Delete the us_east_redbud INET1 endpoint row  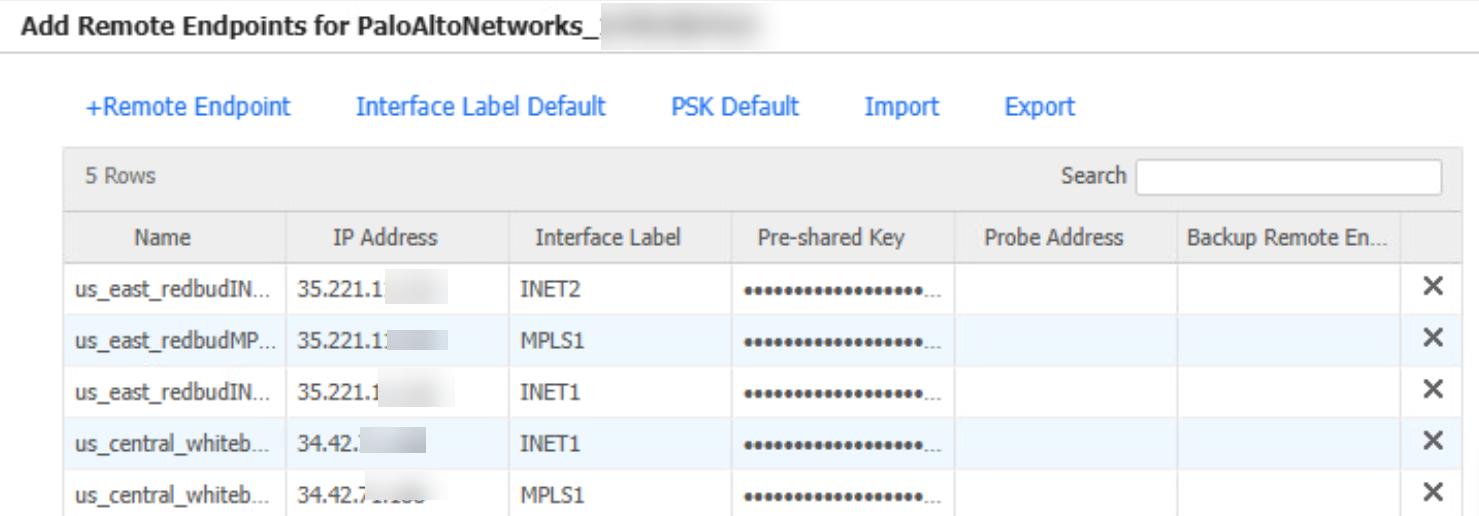(1432, 389)
